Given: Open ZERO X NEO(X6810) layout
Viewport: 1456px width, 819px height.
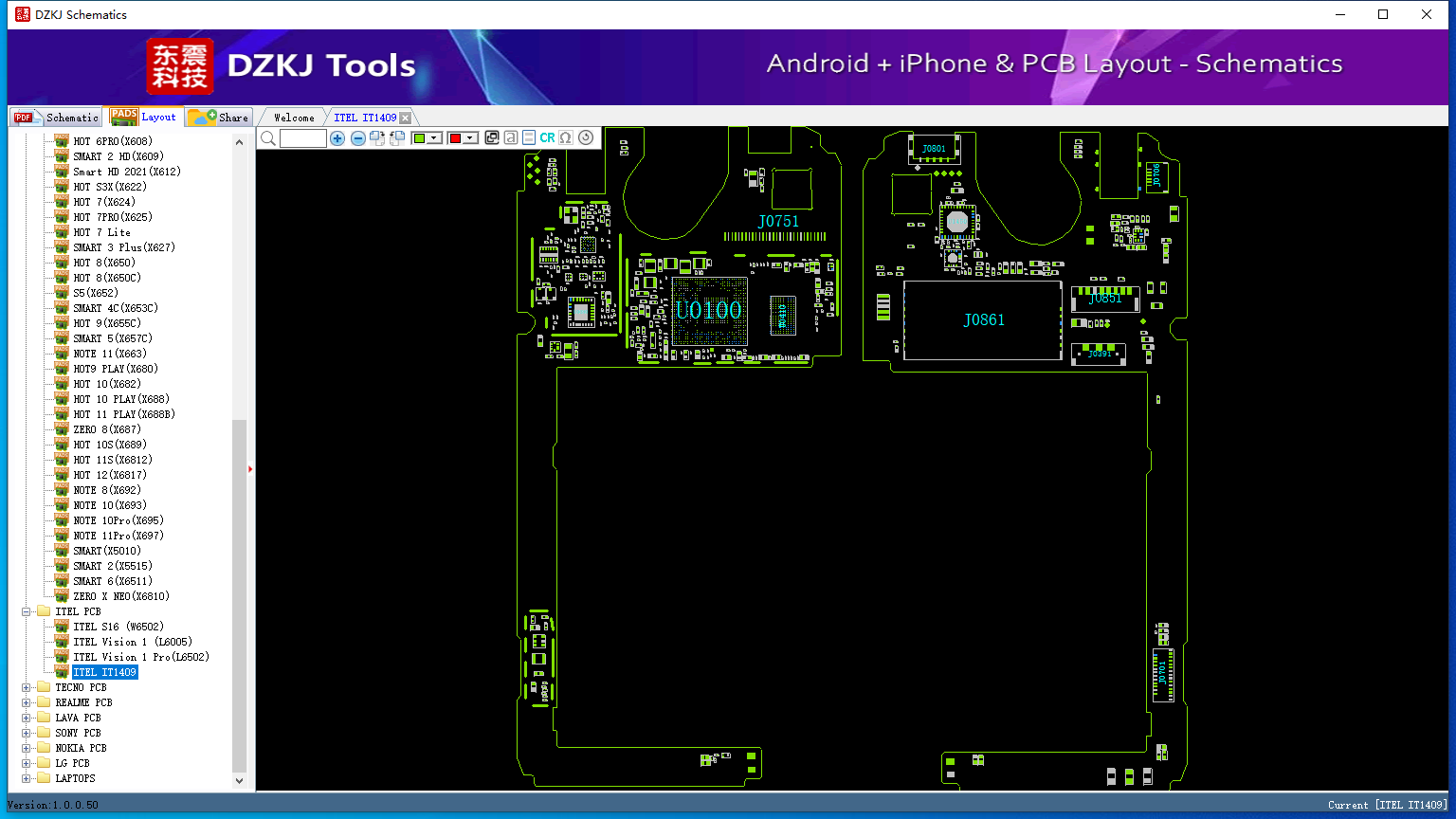Looking at the screenshot, I should [121, 596].
